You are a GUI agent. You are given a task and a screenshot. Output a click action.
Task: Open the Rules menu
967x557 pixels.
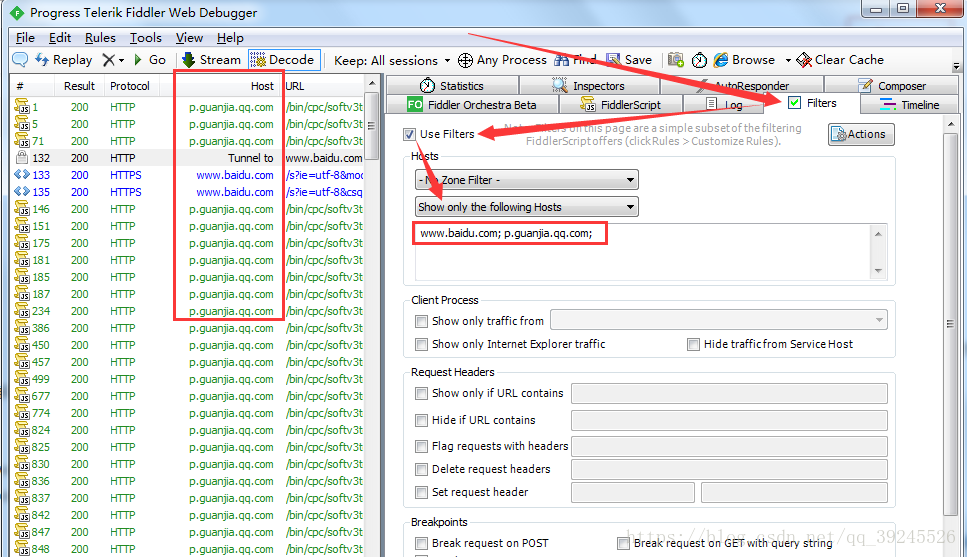click(x=100, y=38)
